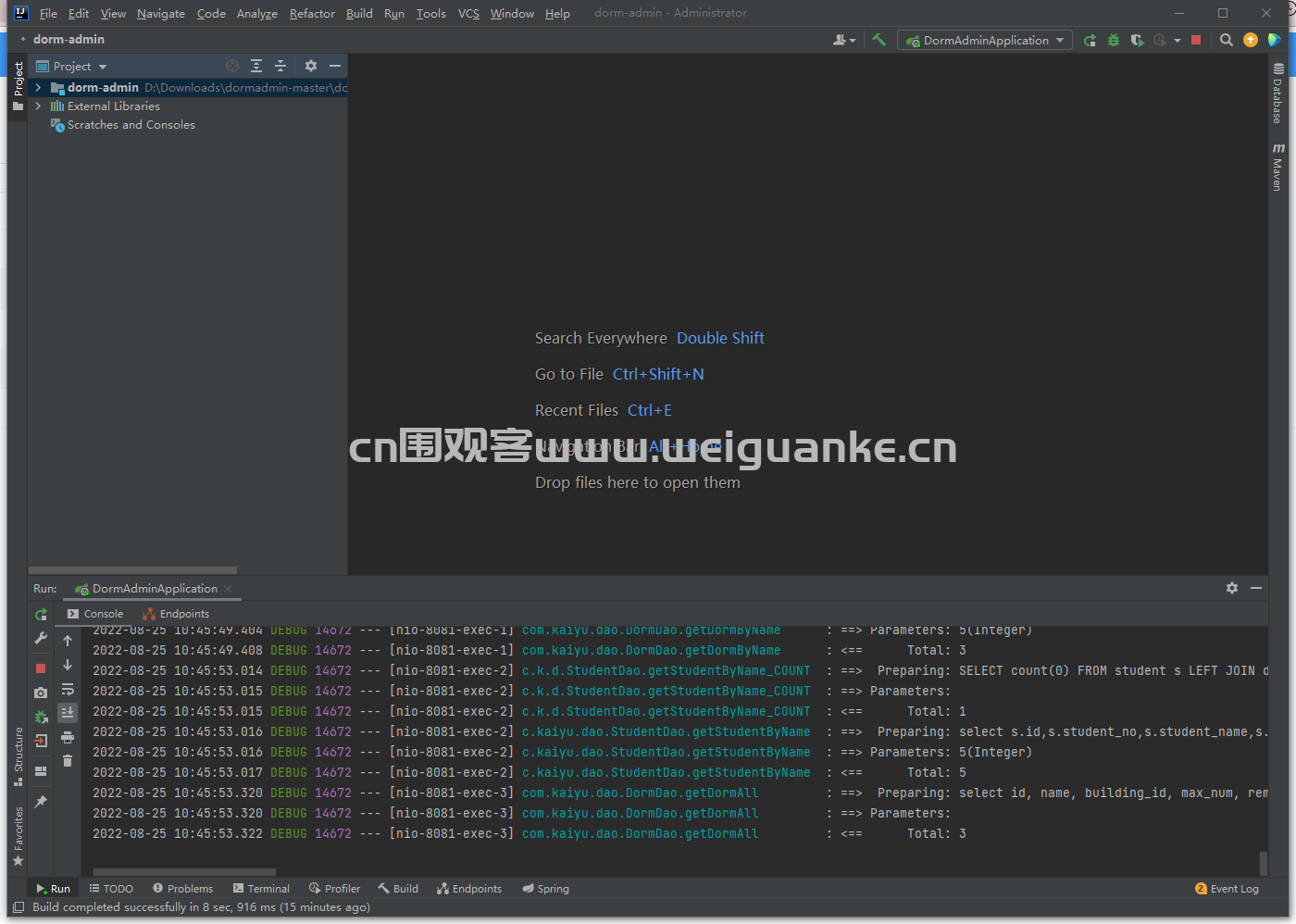Open Search Everywhere magnifier icon
The height and width of the screenshot is (924, 1296).
coord(1227,40)
